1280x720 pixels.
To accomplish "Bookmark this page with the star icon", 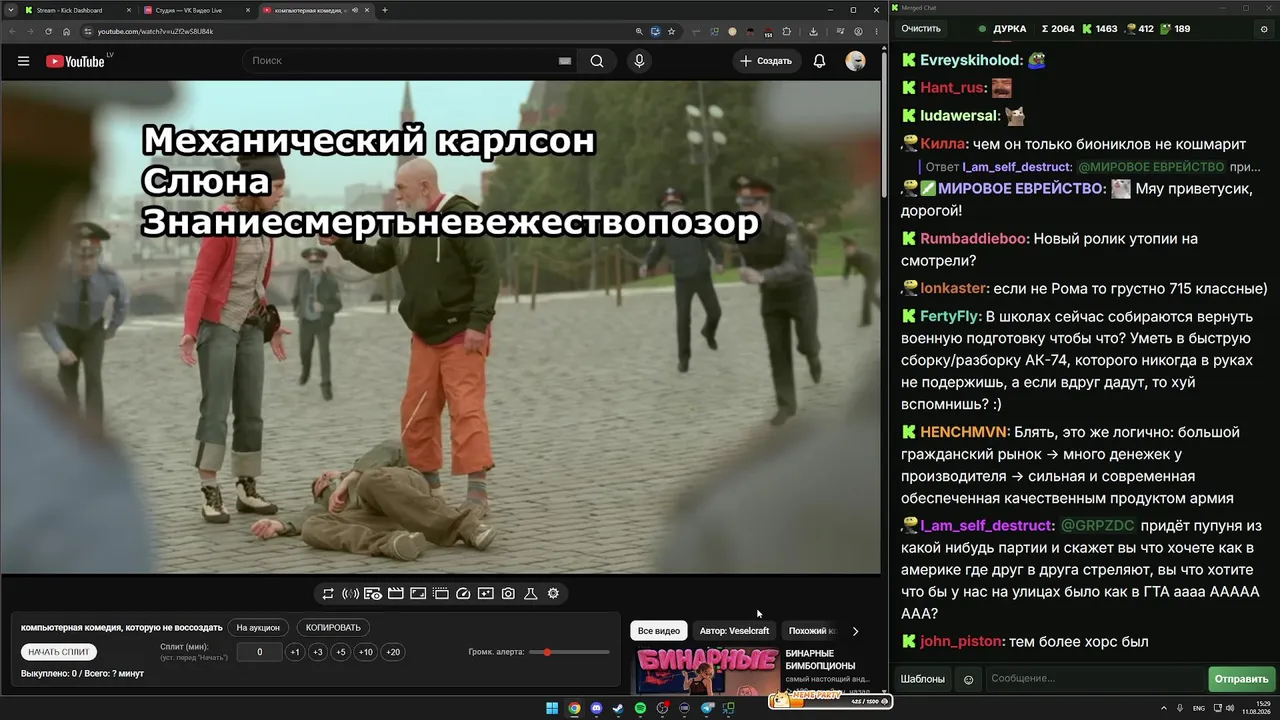I will [x=672, y=31].
